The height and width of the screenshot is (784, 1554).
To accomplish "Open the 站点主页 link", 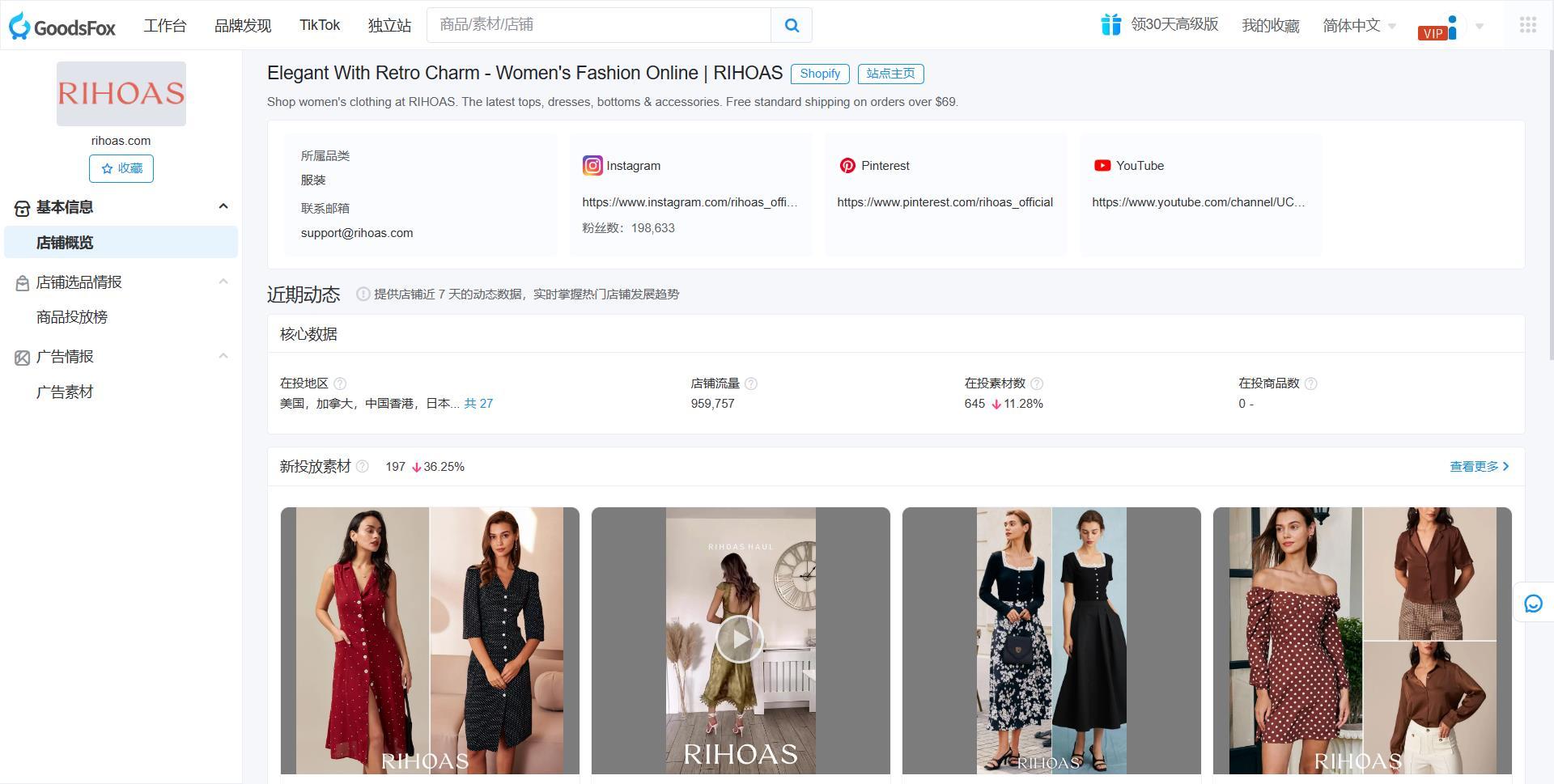I will tap(890, 74).
